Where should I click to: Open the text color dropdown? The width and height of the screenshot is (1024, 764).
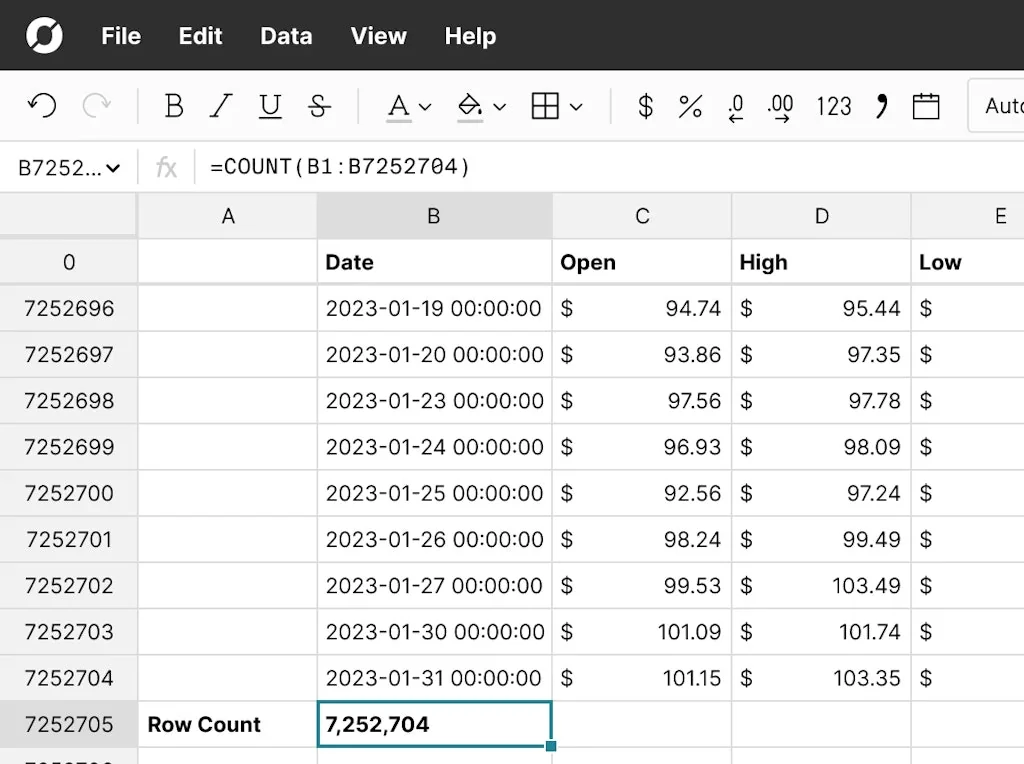[x=409, y=106]
